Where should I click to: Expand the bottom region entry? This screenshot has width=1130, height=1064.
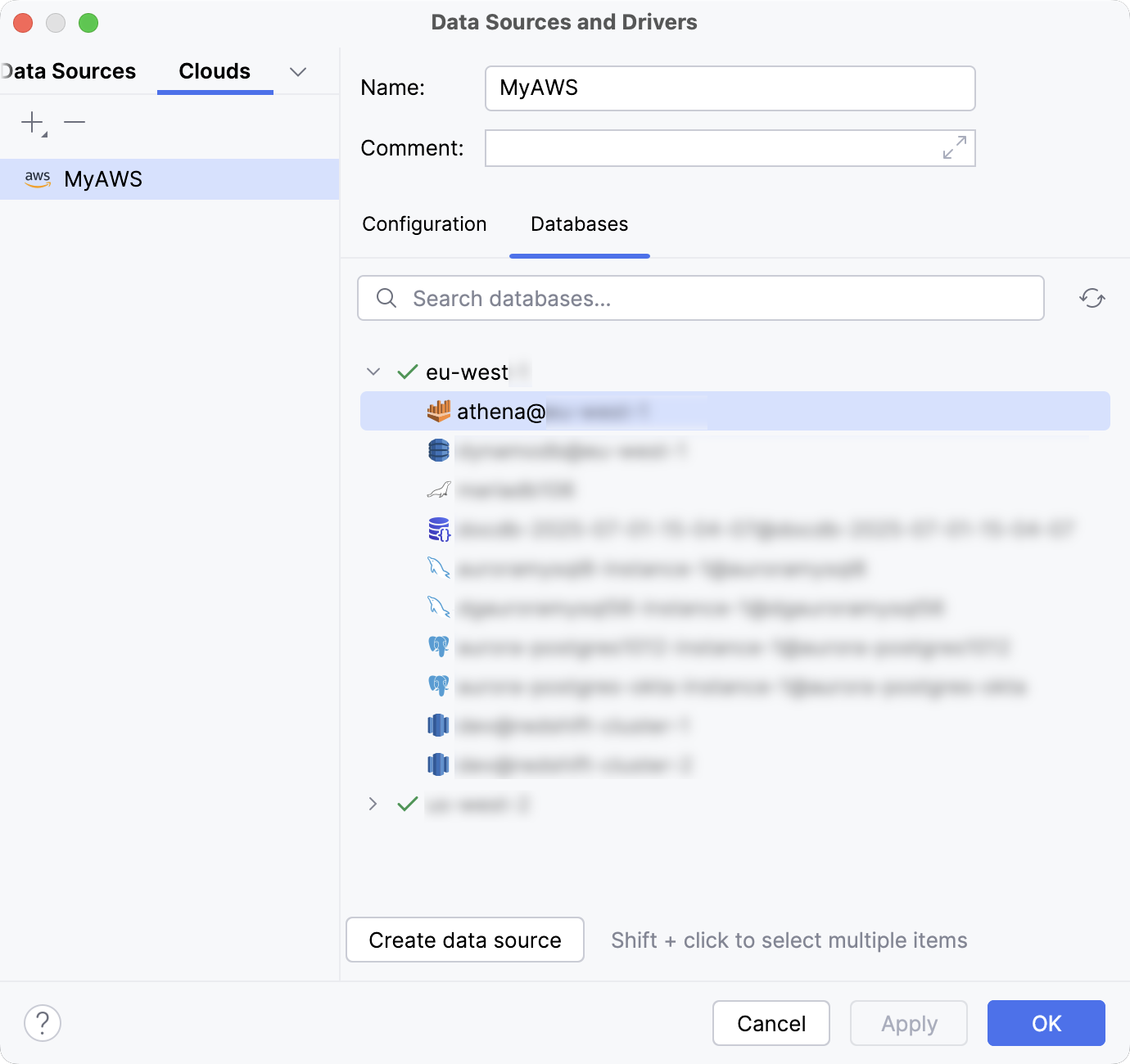pos(373,805)
